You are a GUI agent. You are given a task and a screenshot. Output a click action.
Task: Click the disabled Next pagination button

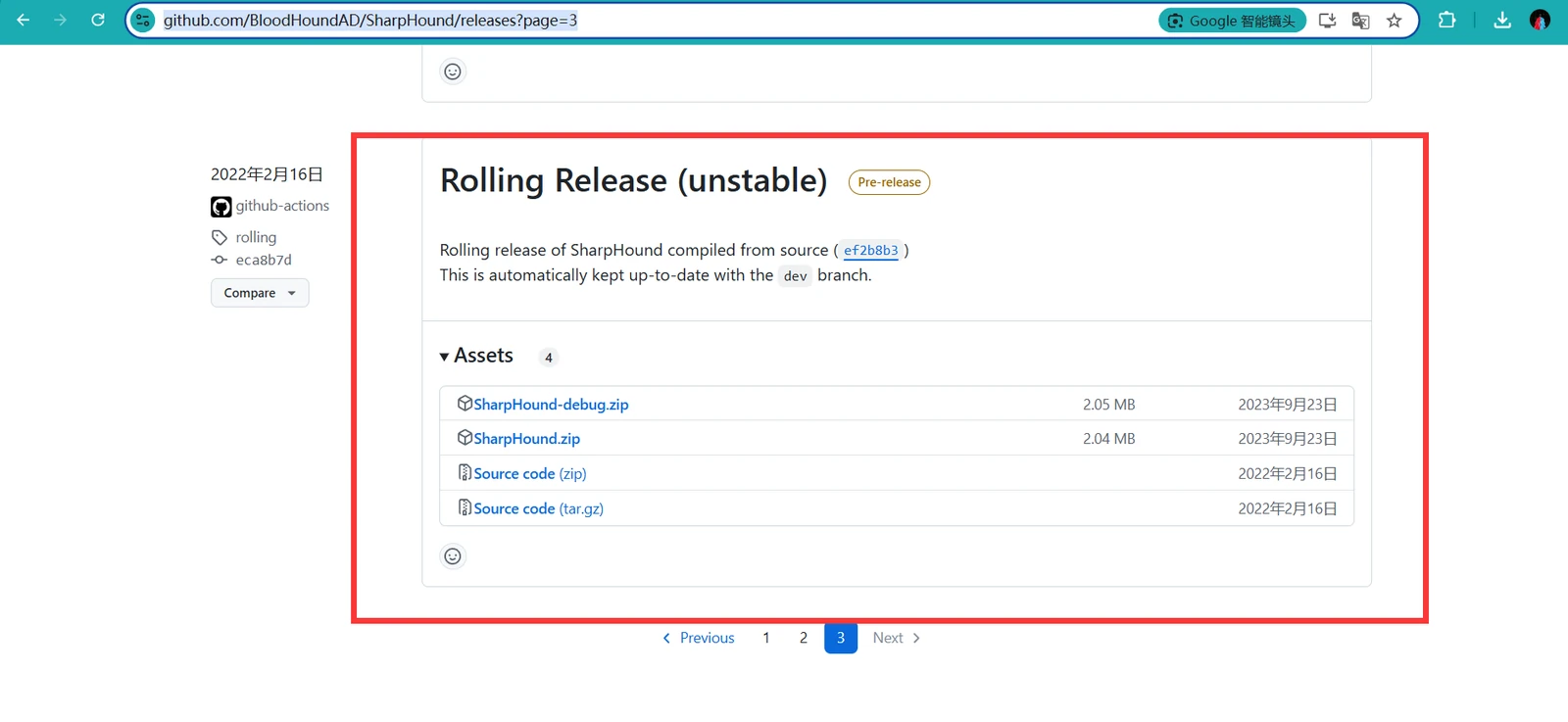point(897,638)
